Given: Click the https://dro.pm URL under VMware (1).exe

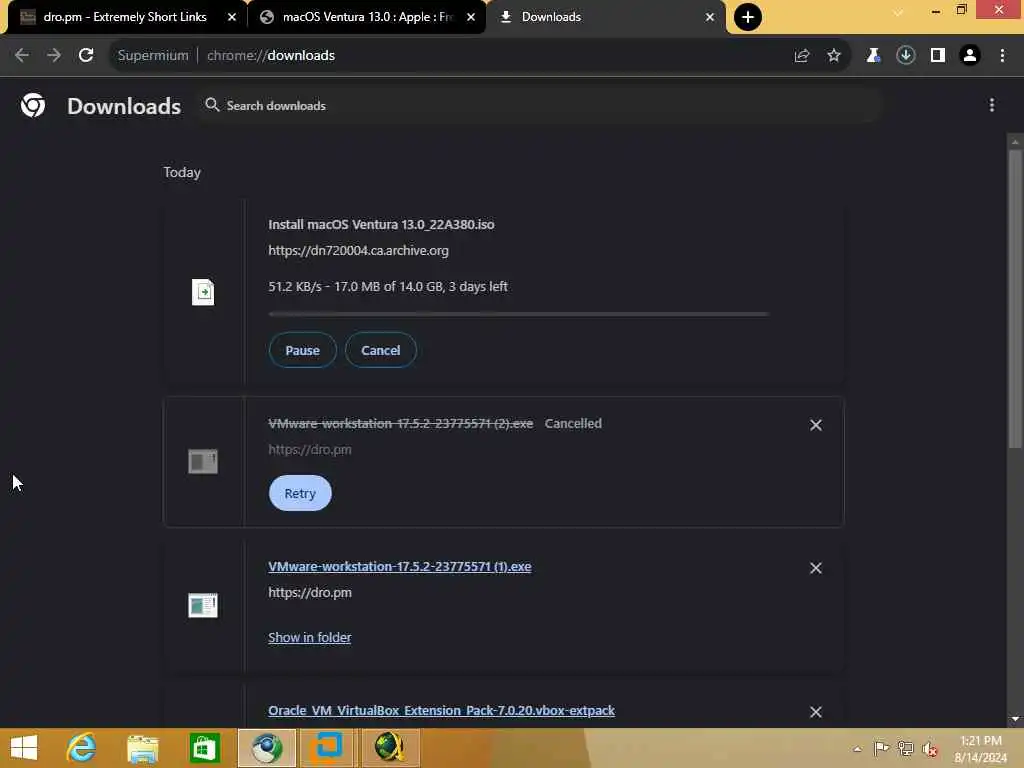Looking at the screenshot, I should [x=310, y=592].
